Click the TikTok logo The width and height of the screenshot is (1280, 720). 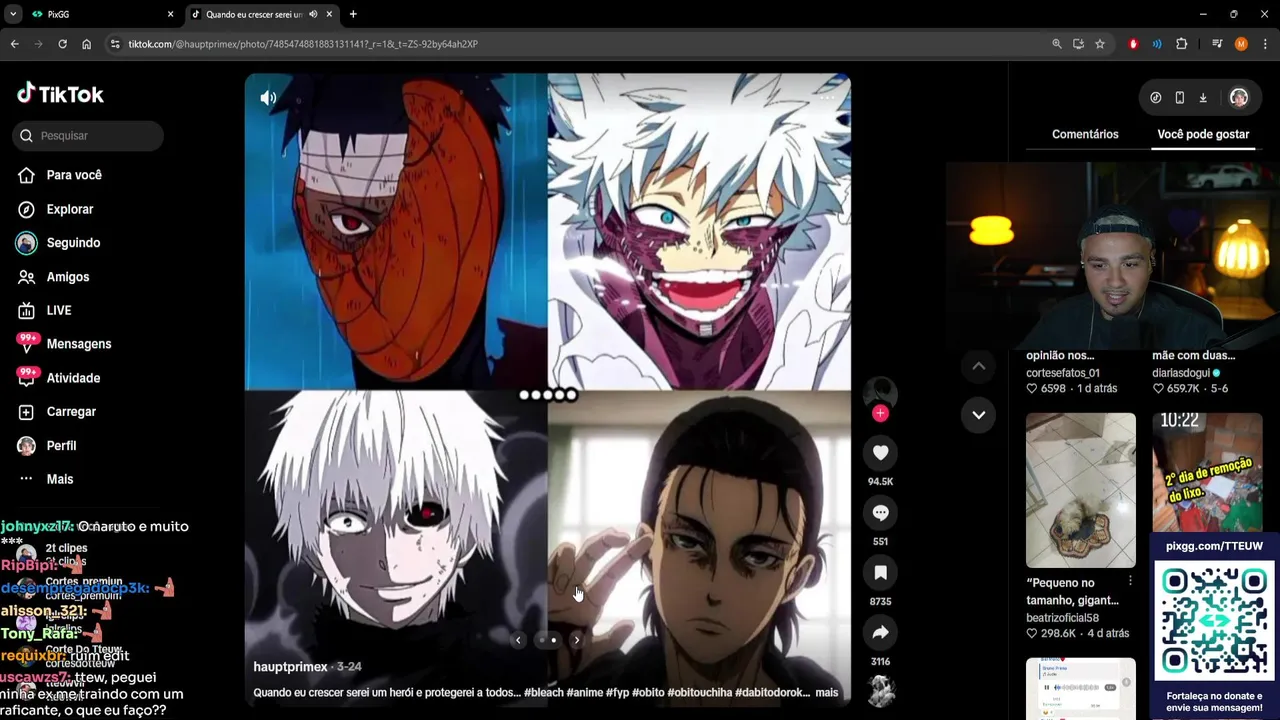[60, 94]
